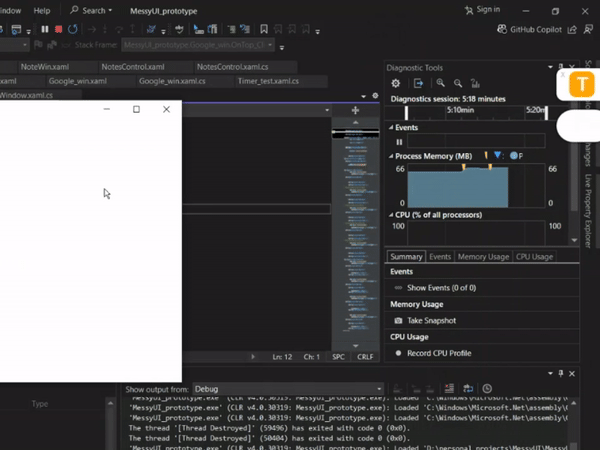Screen dimensions: 600x450
Task: Select the Summary tab in Diagnostic Tools
Action: (406, 257)
